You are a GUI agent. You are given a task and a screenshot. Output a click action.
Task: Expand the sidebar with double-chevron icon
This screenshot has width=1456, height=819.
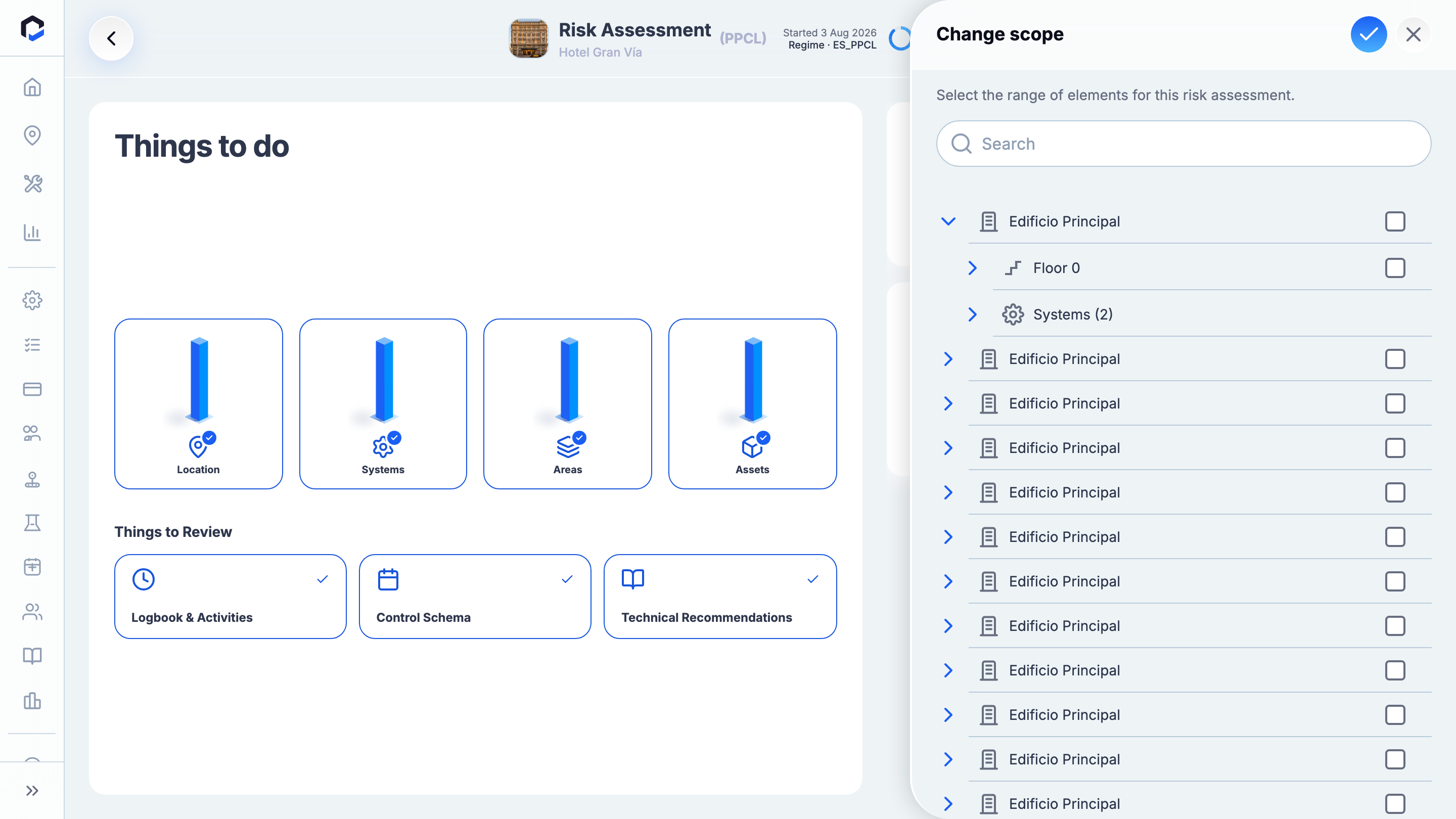coord(32,790)
